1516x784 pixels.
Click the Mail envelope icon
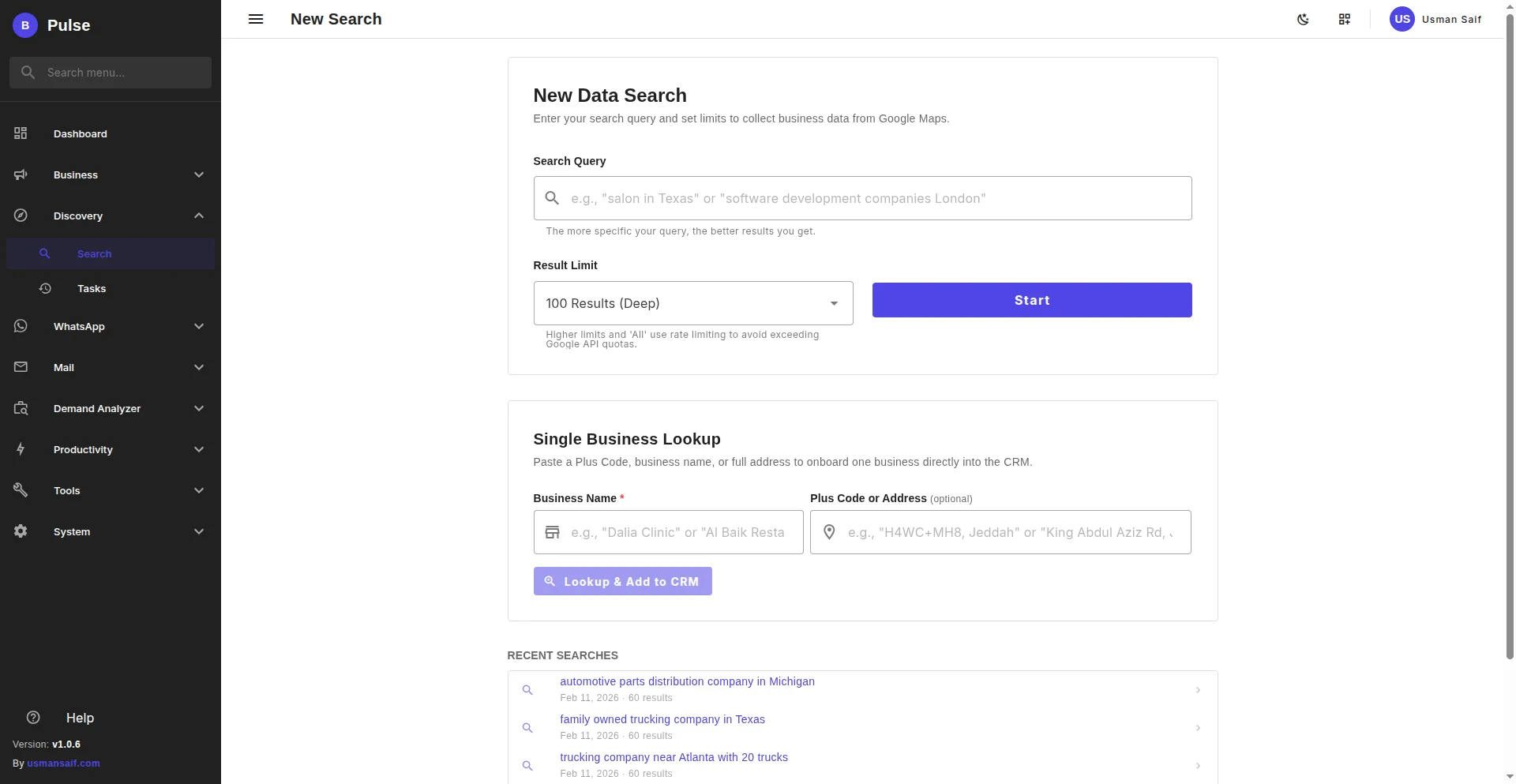[21, 367]
